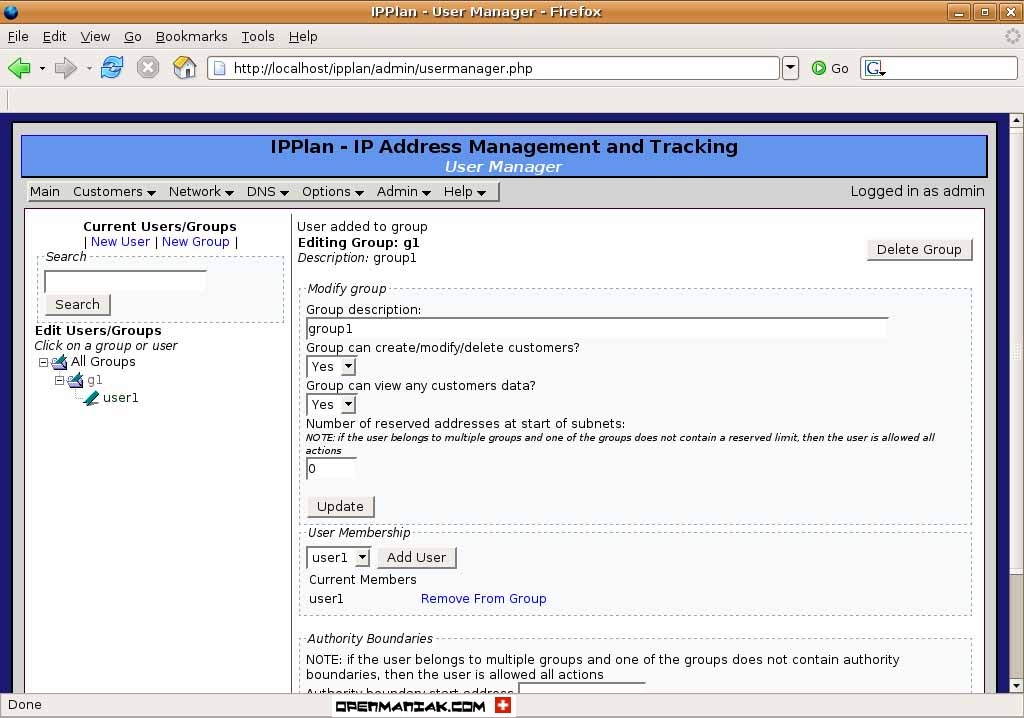Click the 'Editing Group: g1' heading
Image resolution: width=1024 pixels, height=718 pixels.
359,242
